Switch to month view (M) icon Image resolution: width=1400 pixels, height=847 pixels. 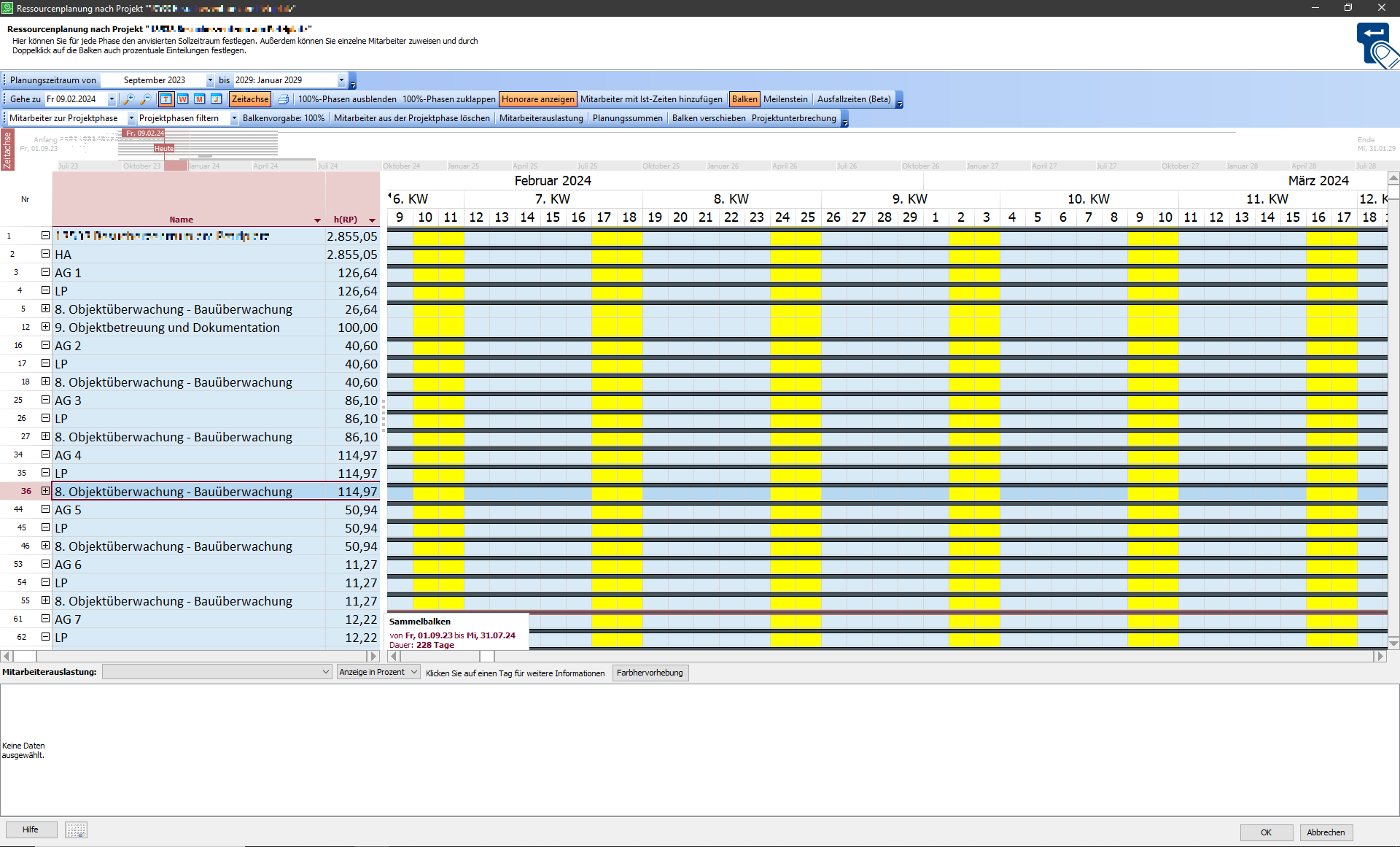200,99
